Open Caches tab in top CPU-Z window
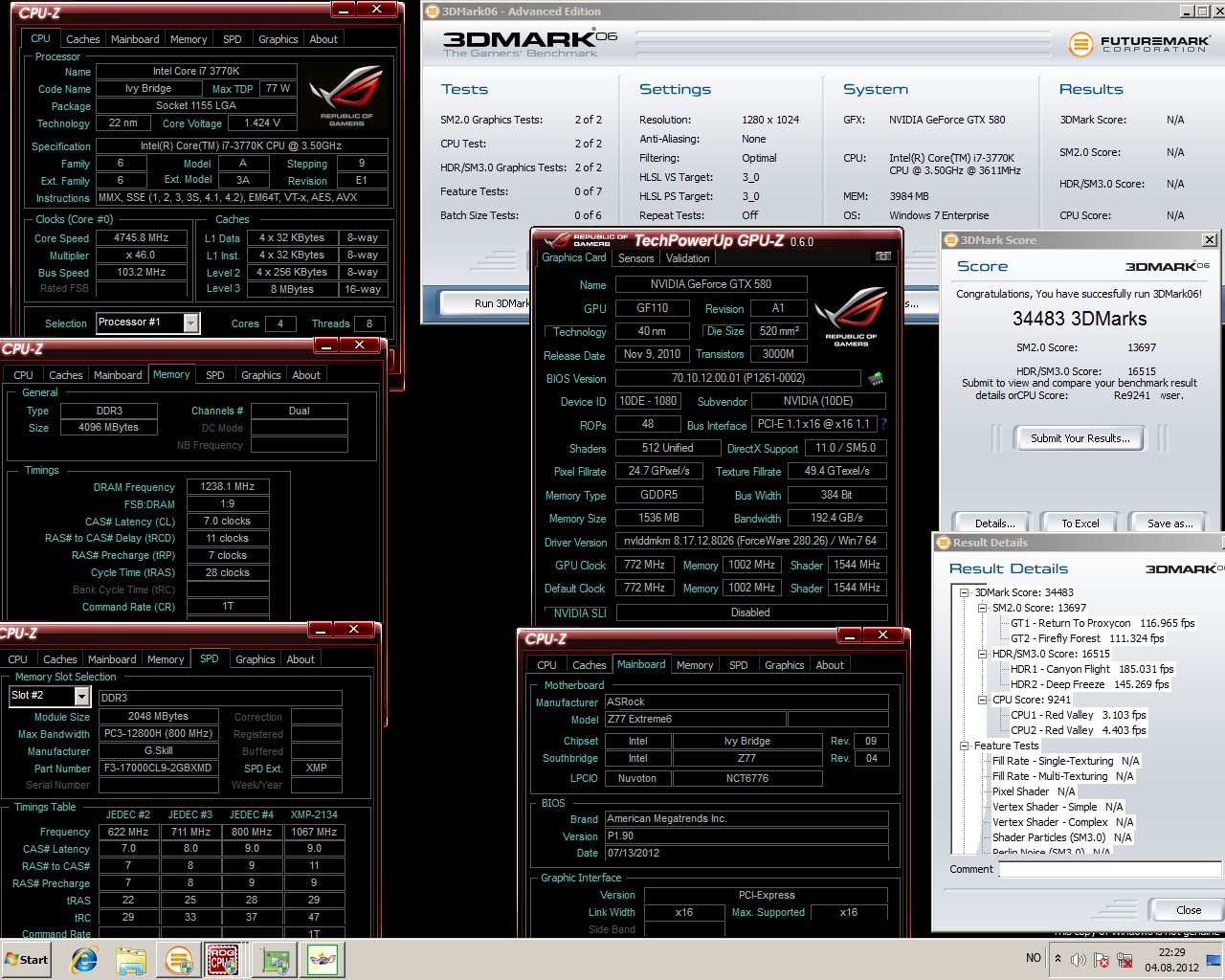The width and height of the screenshot is (1225, 980). [x=82, y=39]
